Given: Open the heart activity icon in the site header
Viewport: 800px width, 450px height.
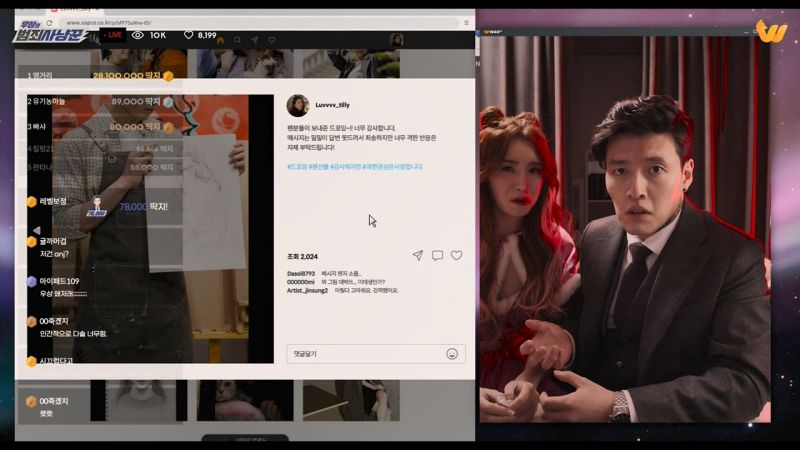Looking at the screenshot, I should [272, 40].
